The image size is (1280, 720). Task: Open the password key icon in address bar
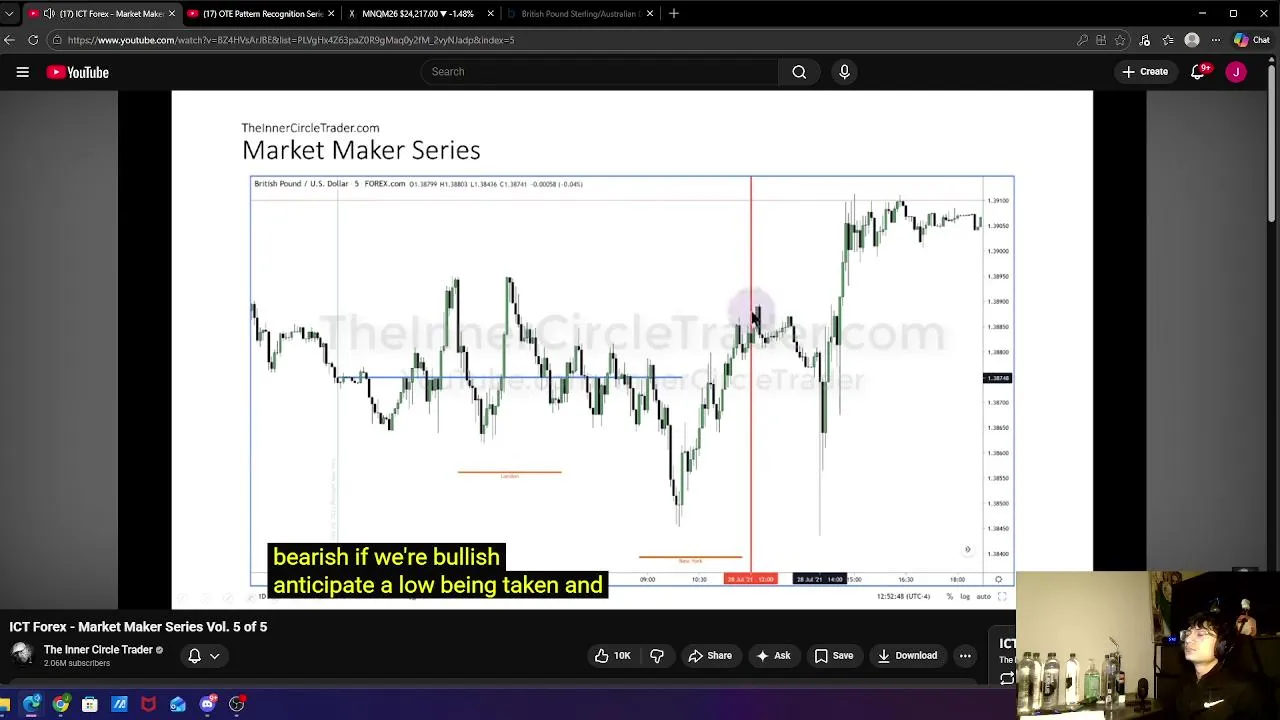(1082, 40)
